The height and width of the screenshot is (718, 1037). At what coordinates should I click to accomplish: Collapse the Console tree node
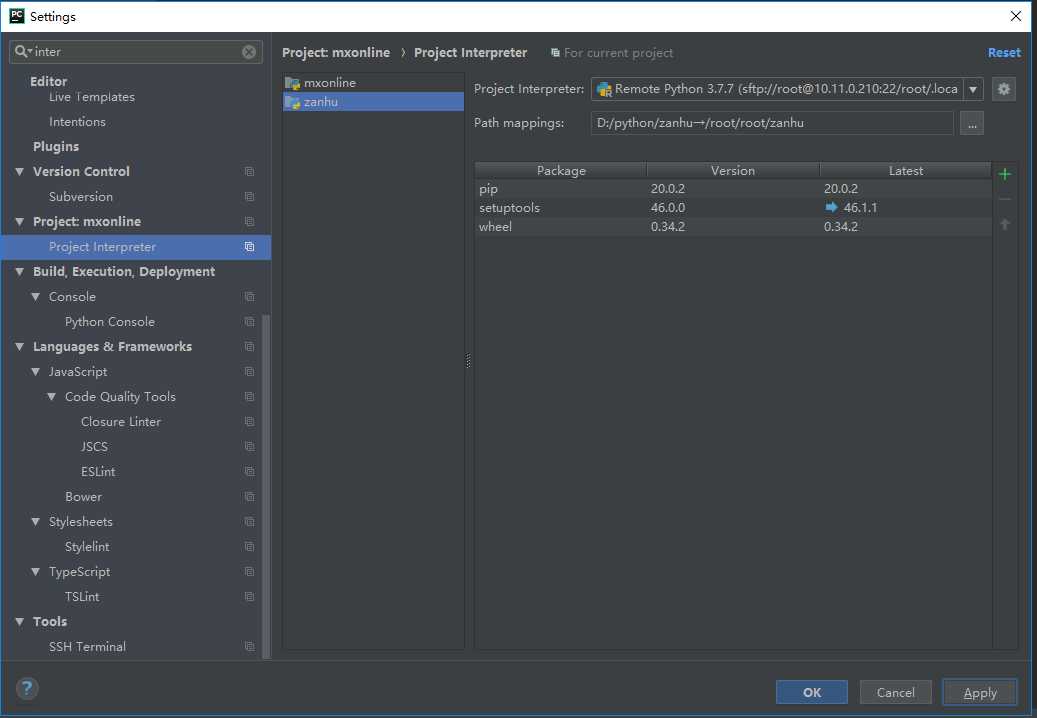coord(36,297)
